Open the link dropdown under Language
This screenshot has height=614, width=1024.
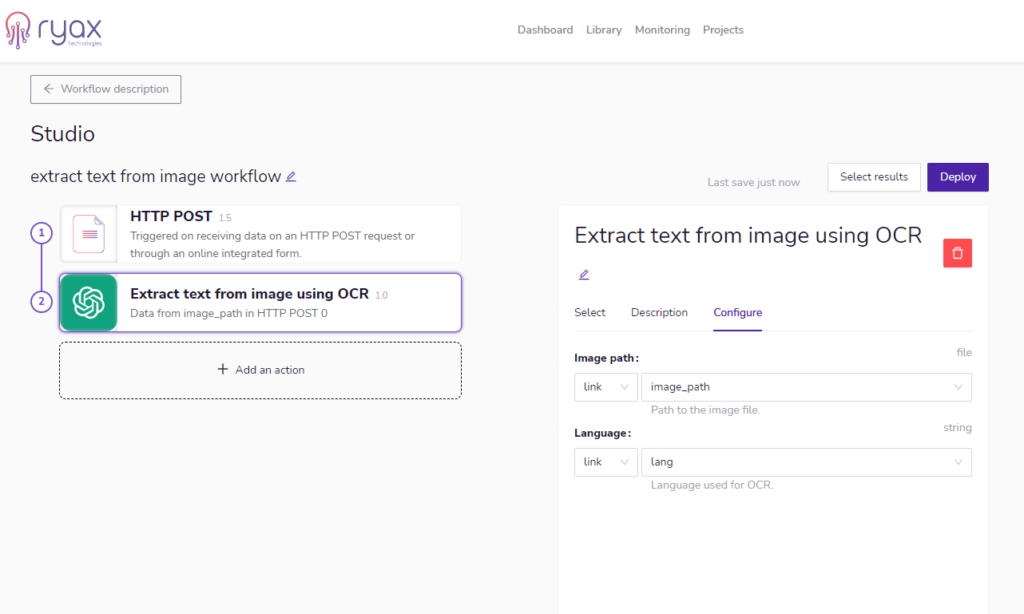click(x=605, y=462)
